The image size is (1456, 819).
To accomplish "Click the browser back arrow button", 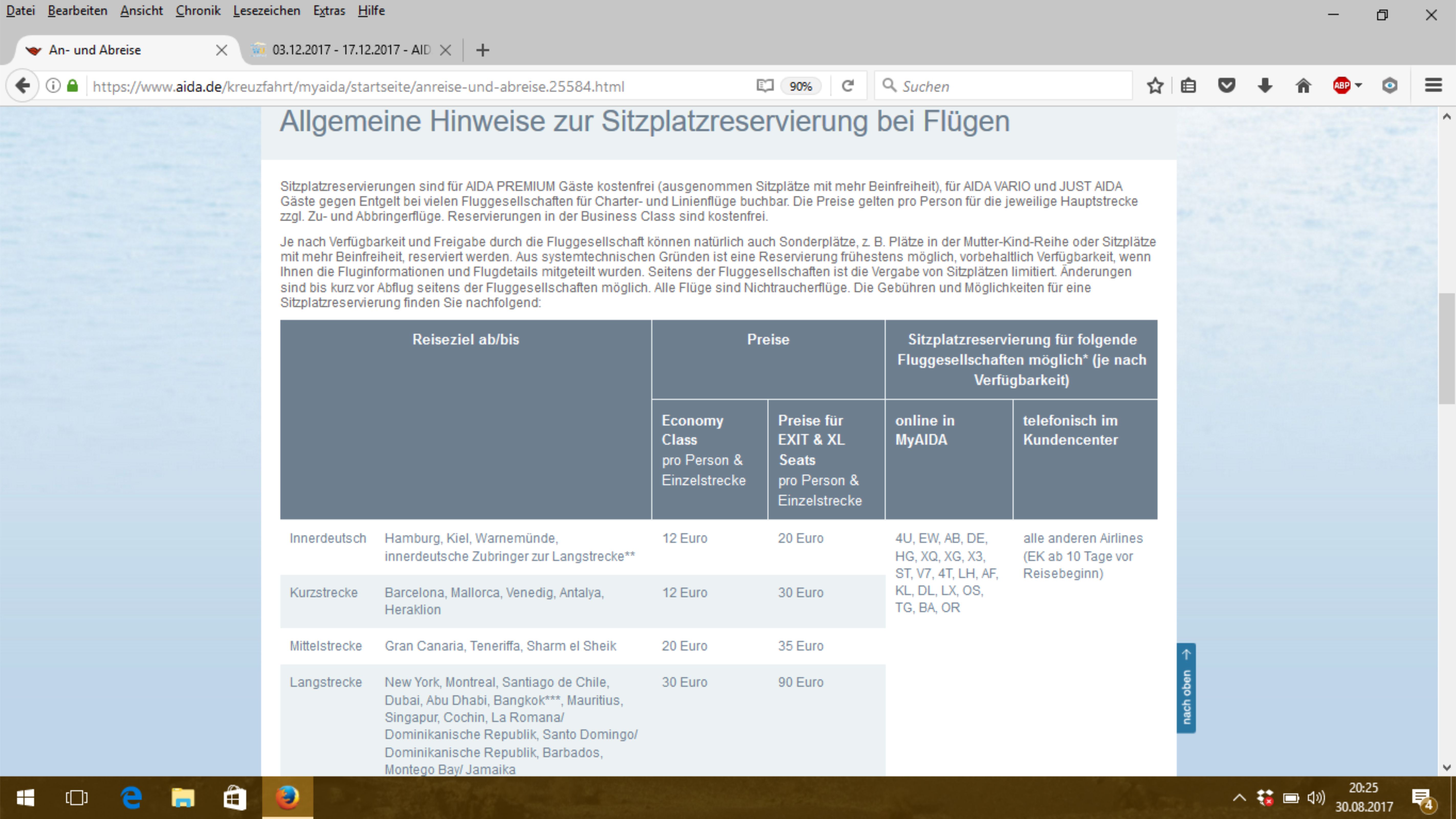I will pos(23,86).
